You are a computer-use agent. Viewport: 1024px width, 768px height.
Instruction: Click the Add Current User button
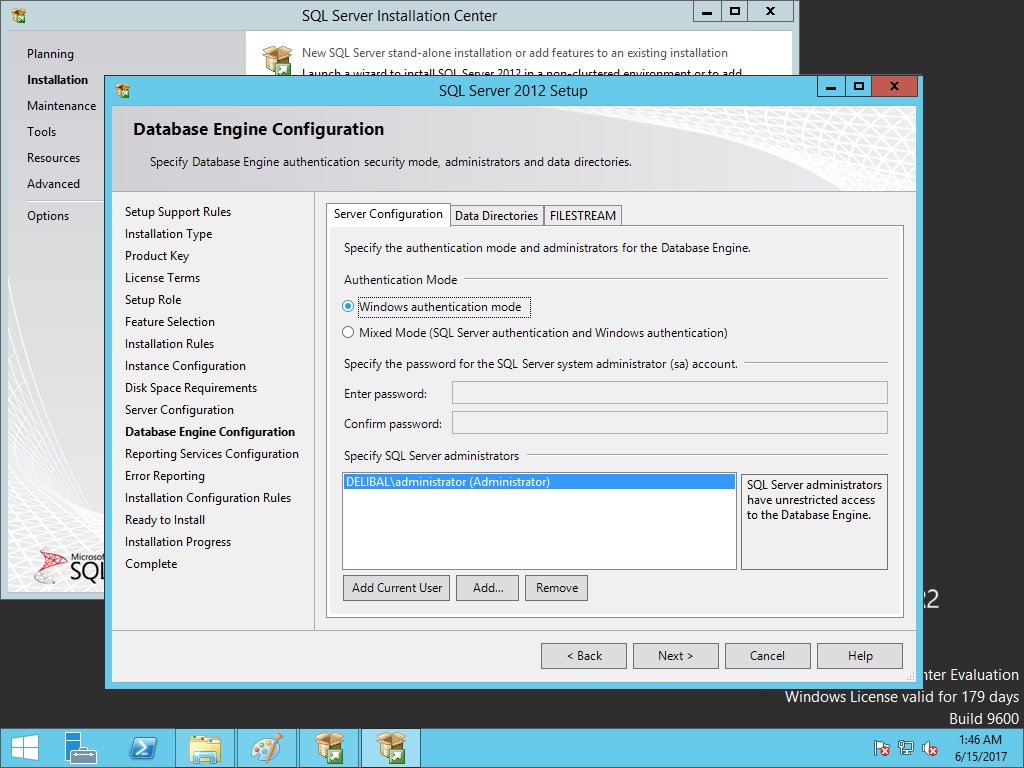[x=396, y=588]
